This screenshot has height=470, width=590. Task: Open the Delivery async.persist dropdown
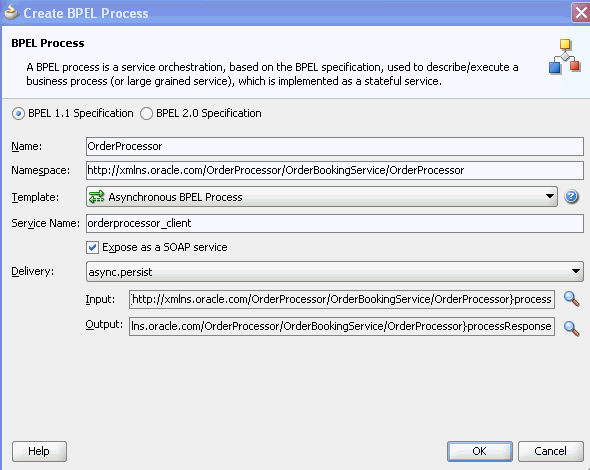pos(335,272)
